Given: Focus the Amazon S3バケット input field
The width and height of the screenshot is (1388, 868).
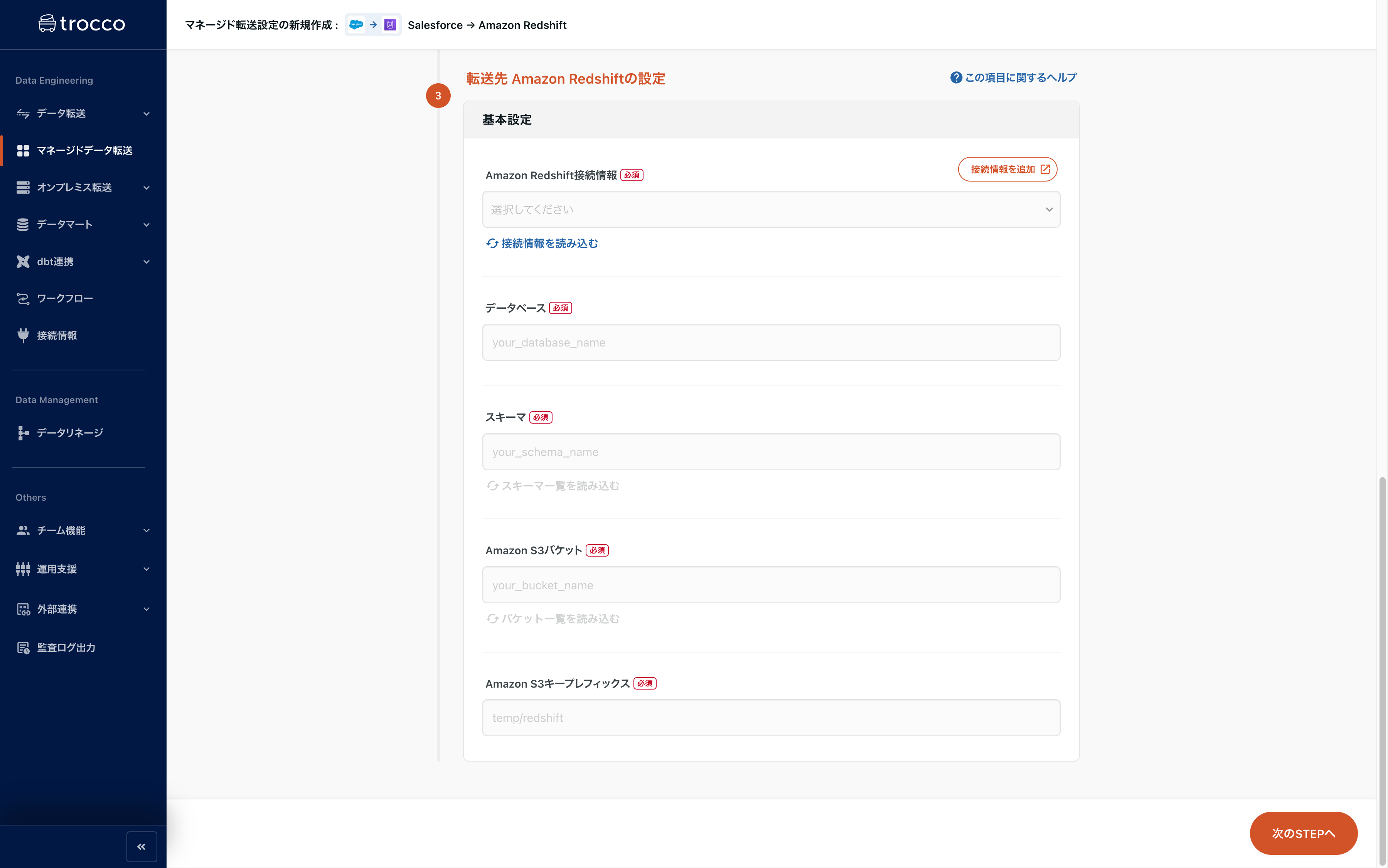Looking at the screenshot, I should click(x=771, y=585).
